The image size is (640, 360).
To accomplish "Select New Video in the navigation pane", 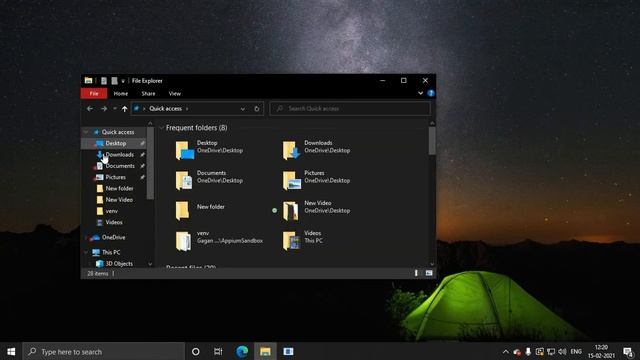I will pos(119,200).
